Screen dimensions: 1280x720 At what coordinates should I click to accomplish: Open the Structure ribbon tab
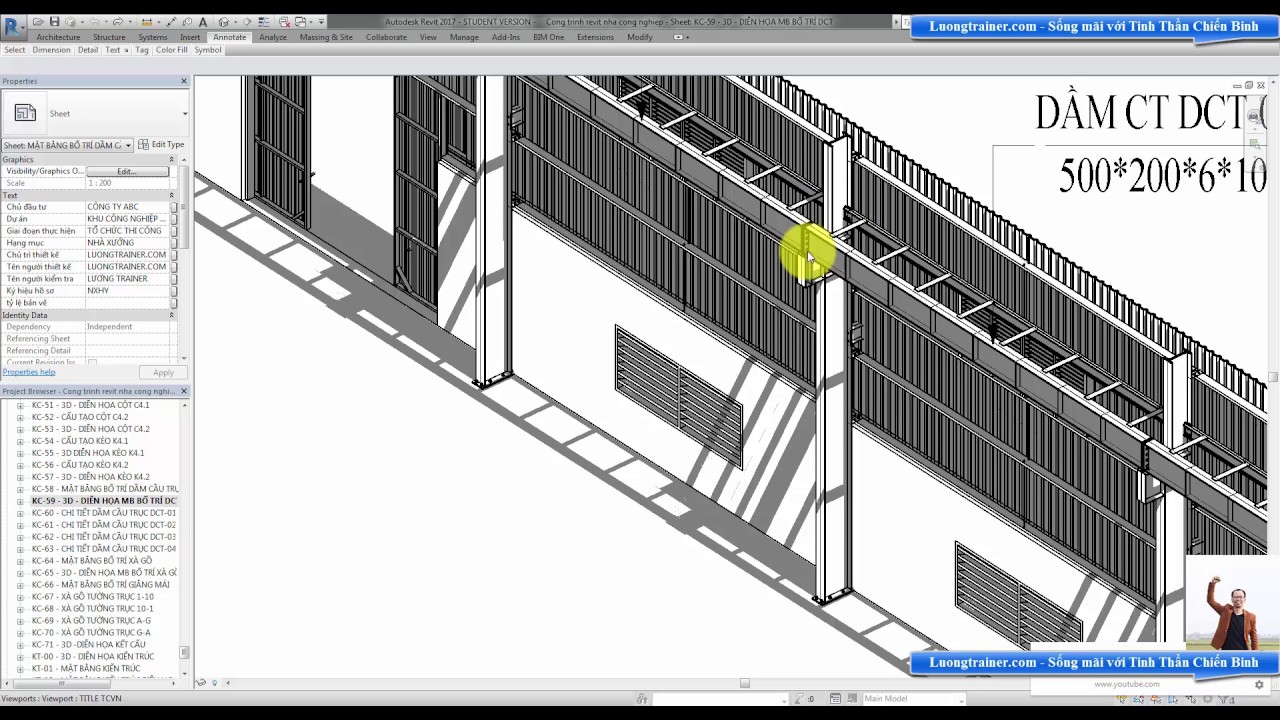tap(109, 37)
